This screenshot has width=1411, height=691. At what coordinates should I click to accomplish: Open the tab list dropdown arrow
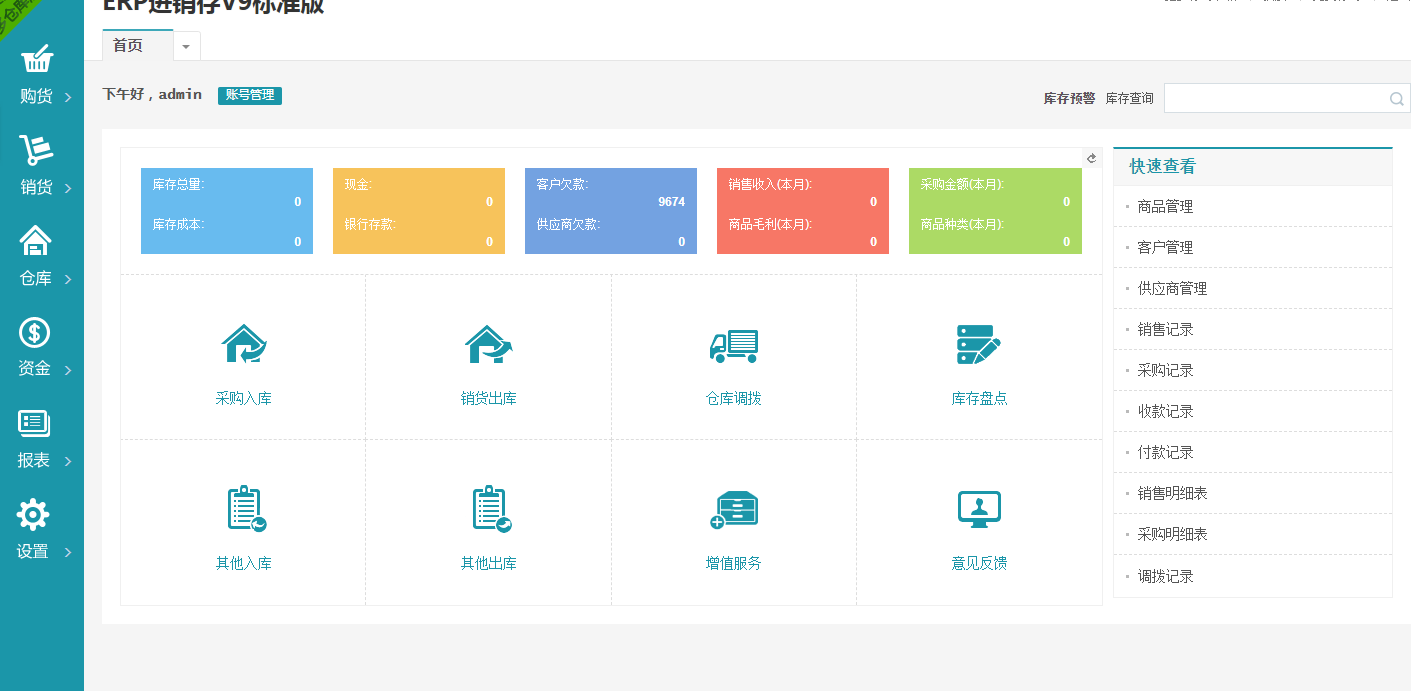(186, 47)
